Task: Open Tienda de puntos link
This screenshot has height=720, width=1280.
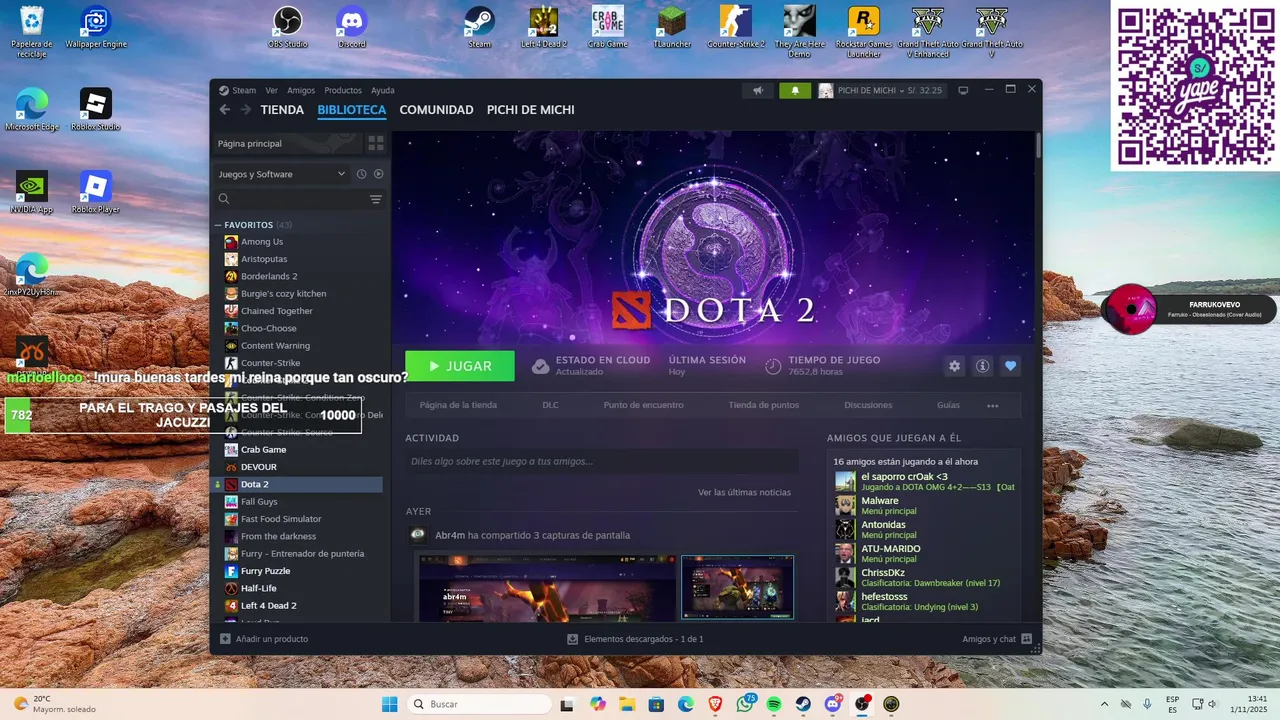Action: (x=764, y=405)
